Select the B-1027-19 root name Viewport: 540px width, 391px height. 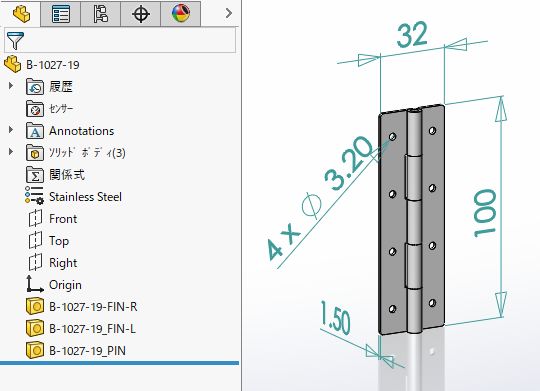[x=53, y=65]
